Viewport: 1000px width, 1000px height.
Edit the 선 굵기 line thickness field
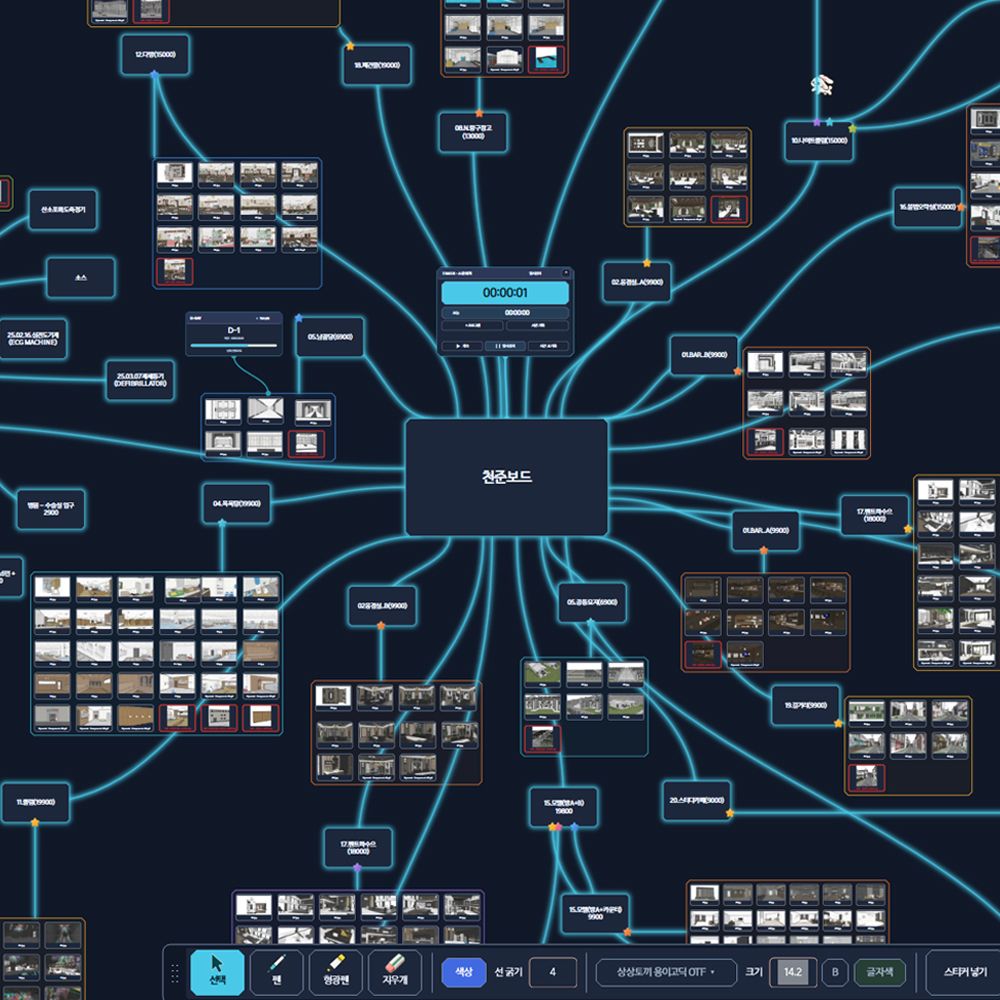[x=553, y=972]
